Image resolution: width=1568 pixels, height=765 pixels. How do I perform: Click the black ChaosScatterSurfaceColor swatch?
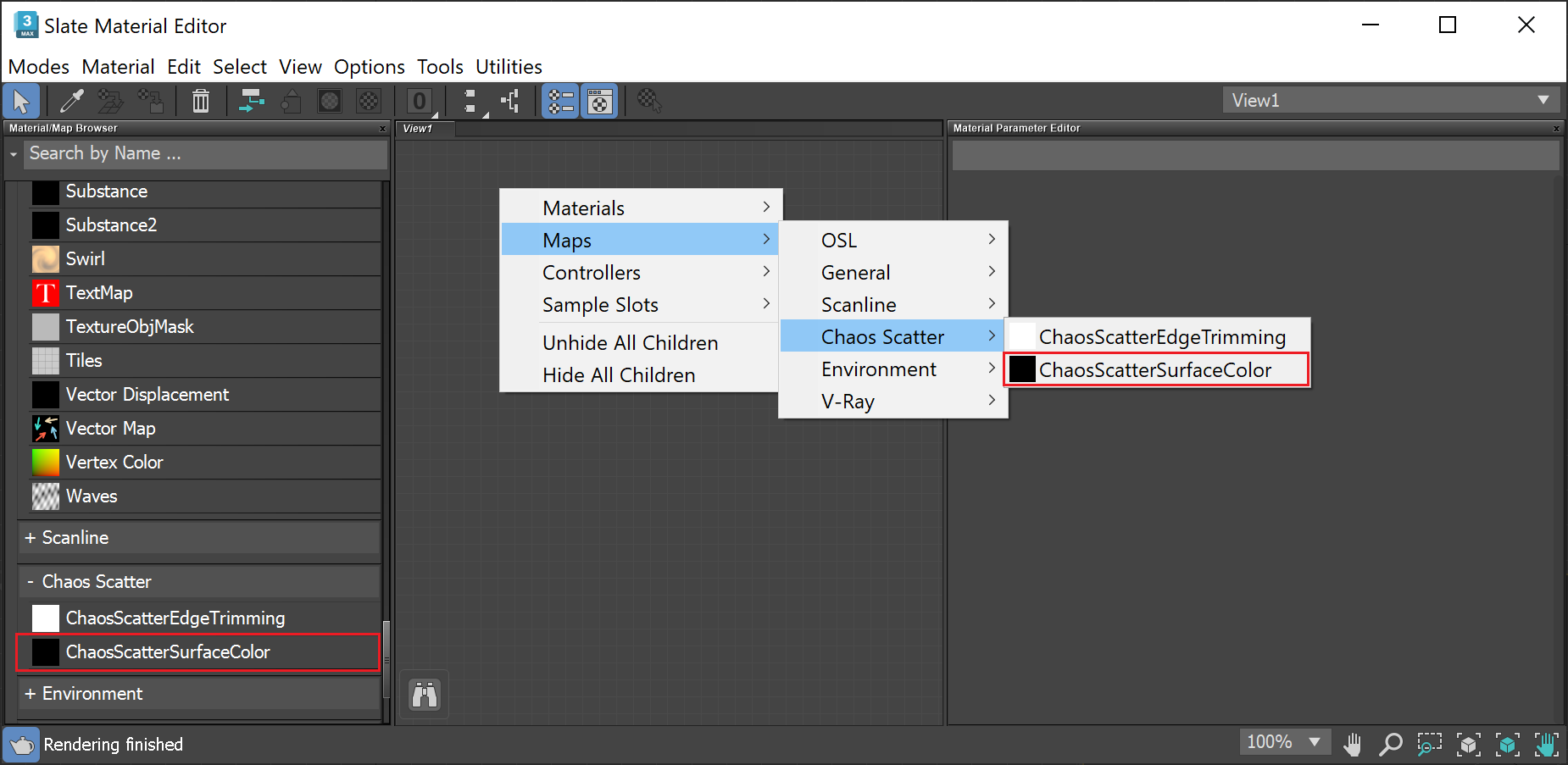[45, 652]
